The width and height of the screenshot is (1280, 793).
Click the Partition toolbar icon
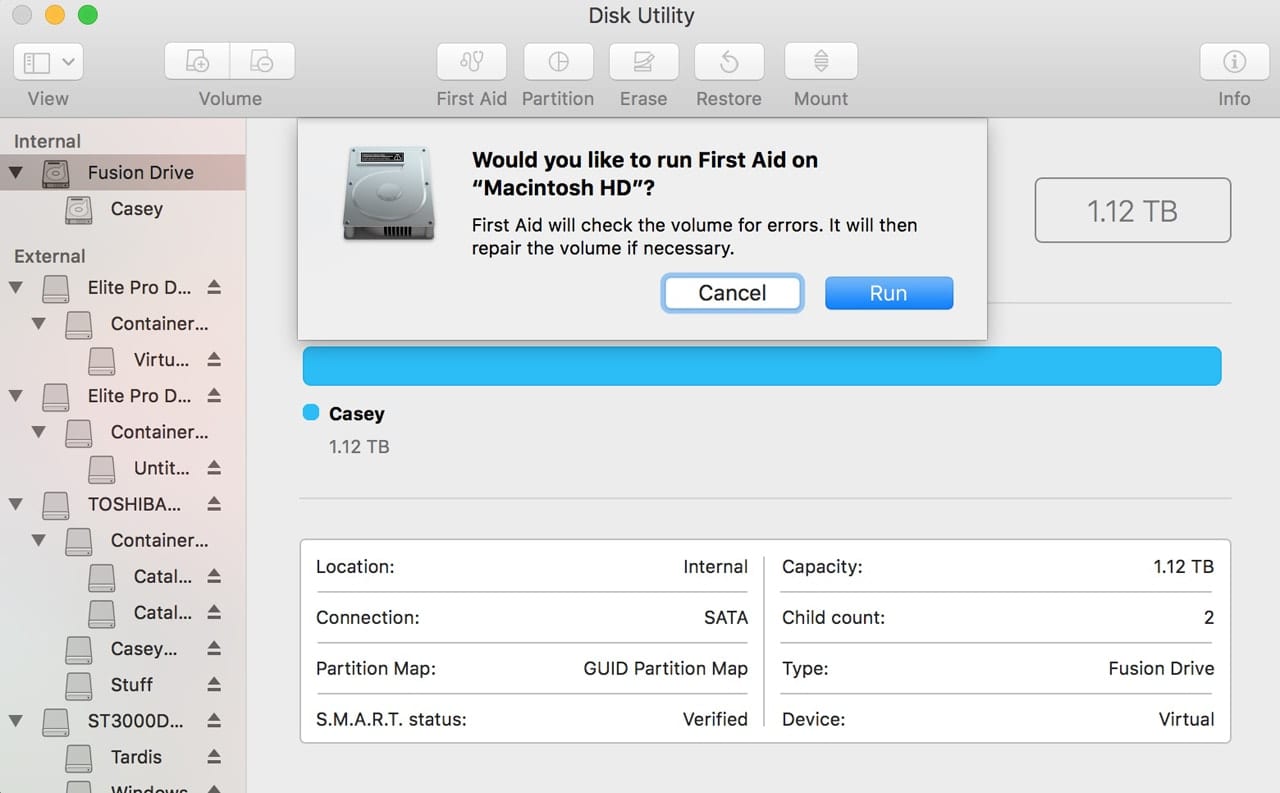[558, 62]
